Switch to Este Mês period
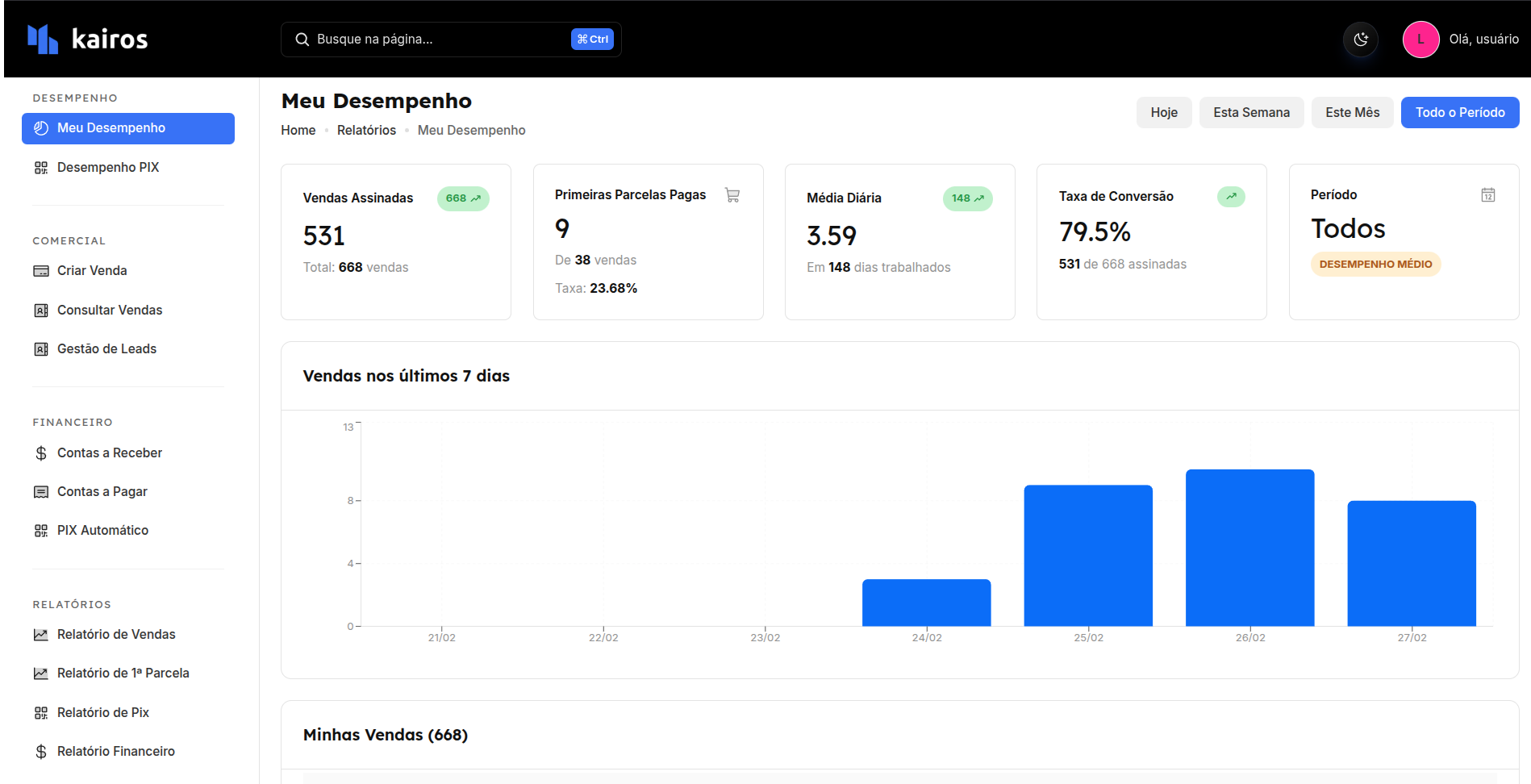Image resolution: width=1531 pixels, height=784 pixels. pyautogui.click(x=1352, y=113)
